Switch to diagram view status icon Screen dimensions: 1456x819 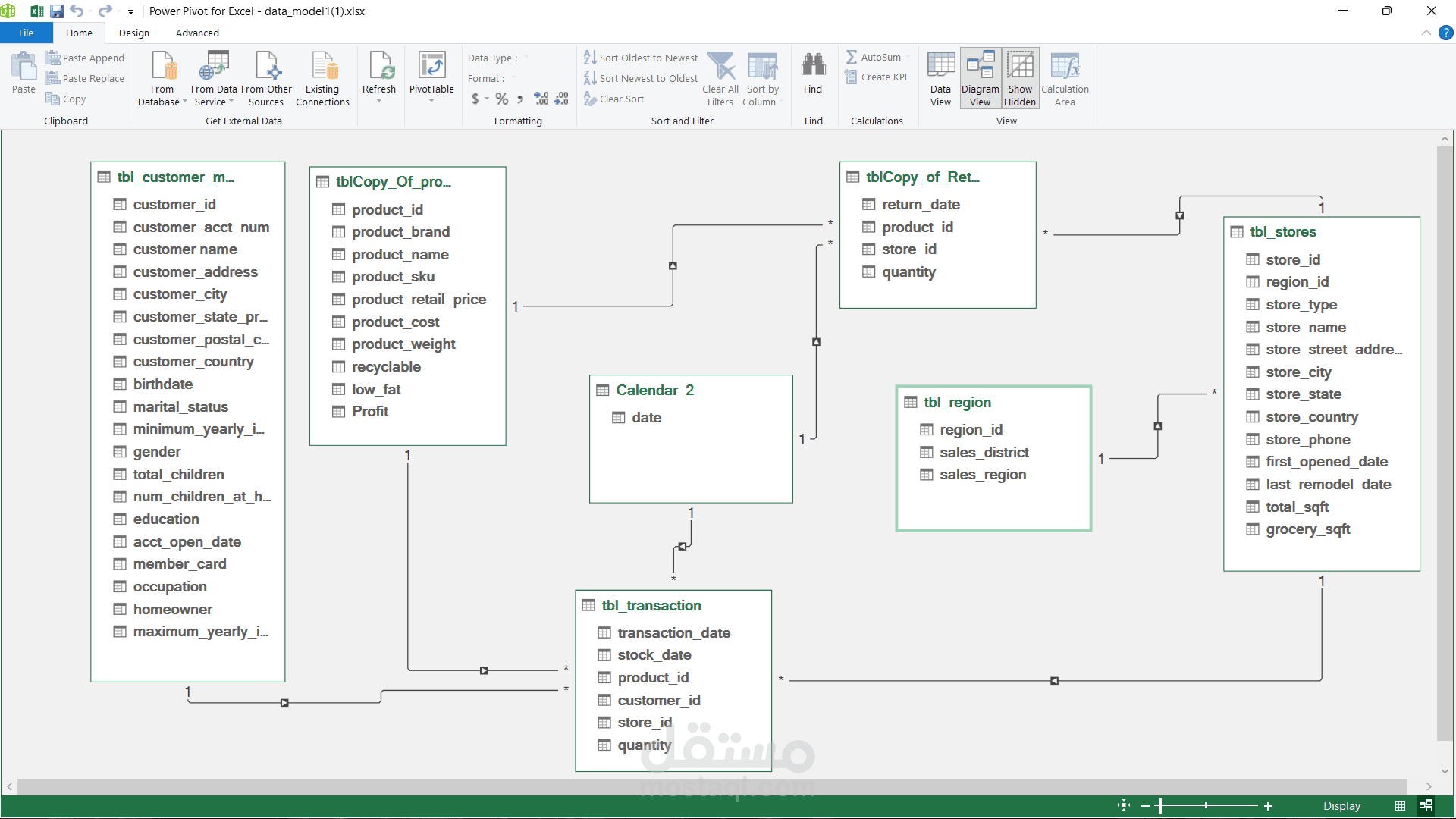tap(1426, 805)
